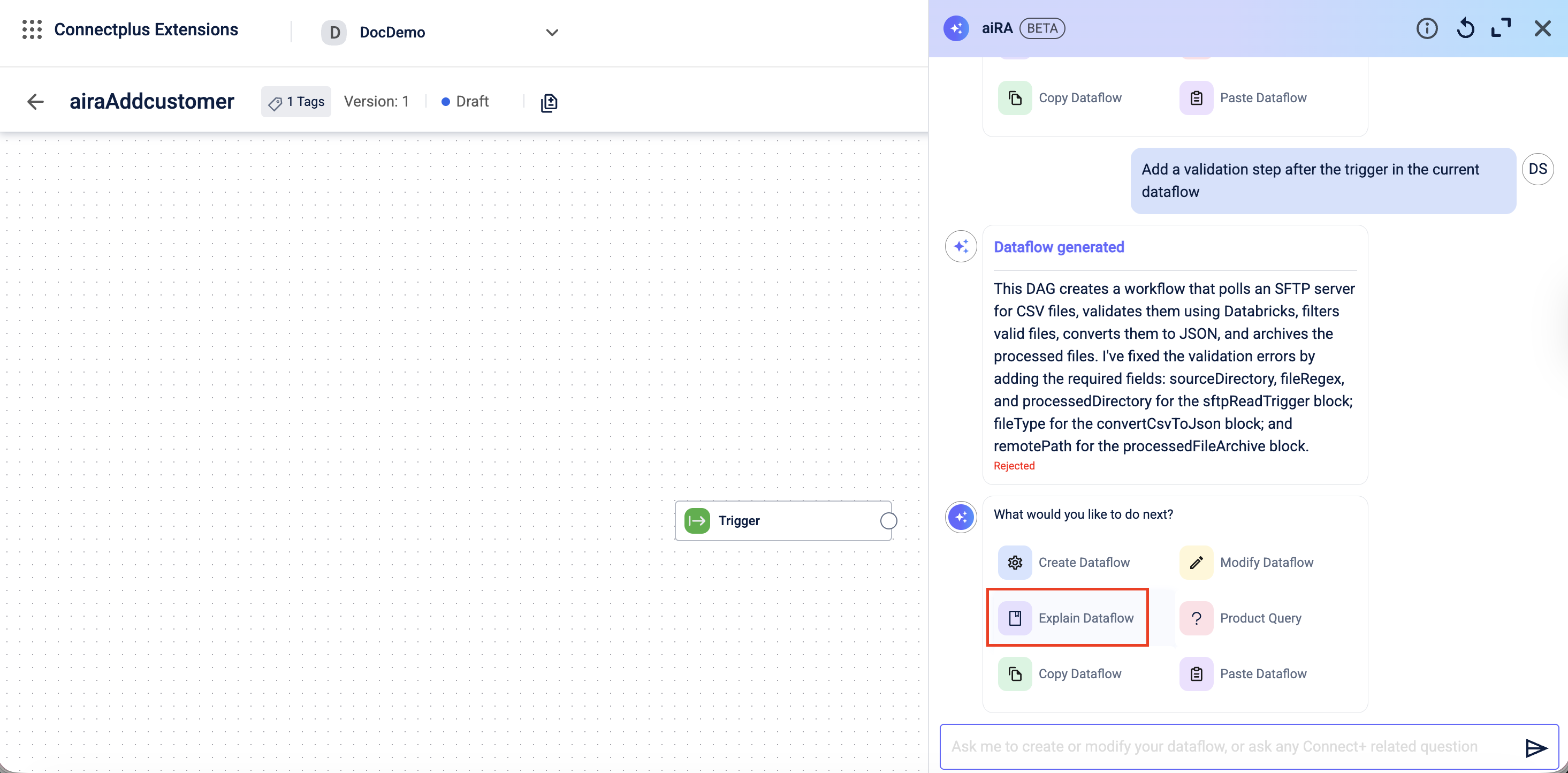Close the aiRA assistant panel
1568x773 pixels.
pyautogui.click(x=1542, y=28)
